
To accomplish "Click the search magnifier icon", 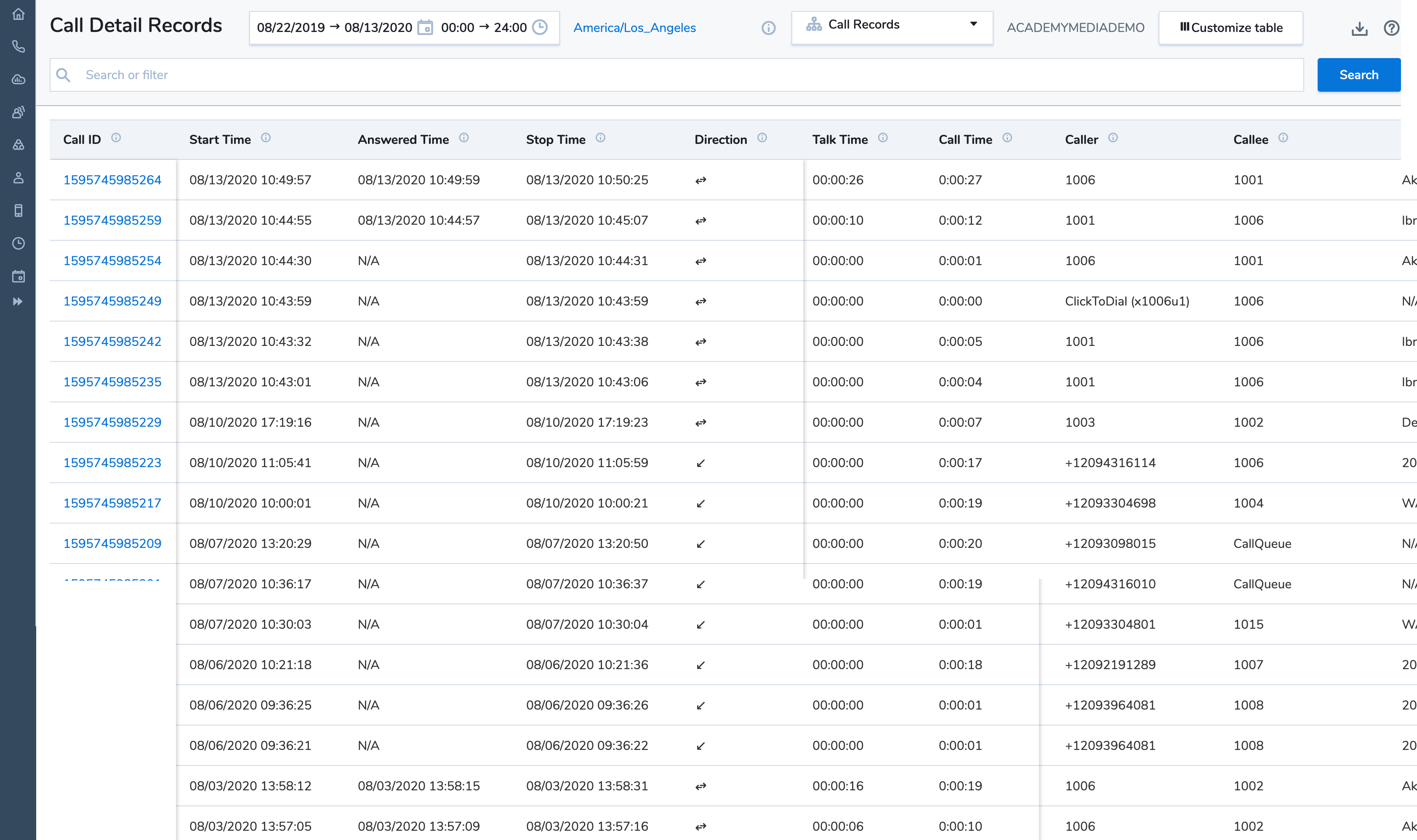I will coord(64,75).
